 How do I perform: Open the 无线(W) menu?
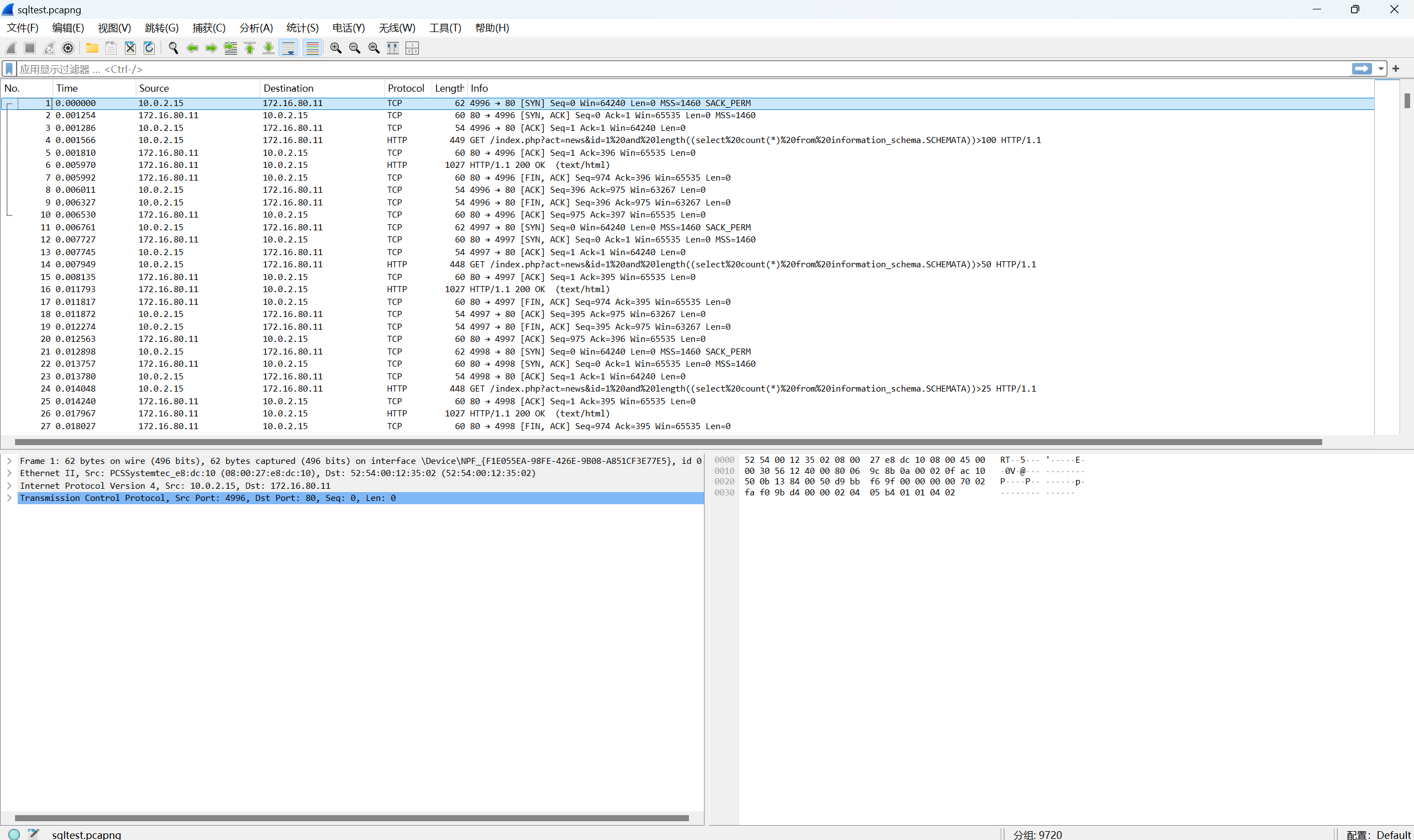(397, 28)
